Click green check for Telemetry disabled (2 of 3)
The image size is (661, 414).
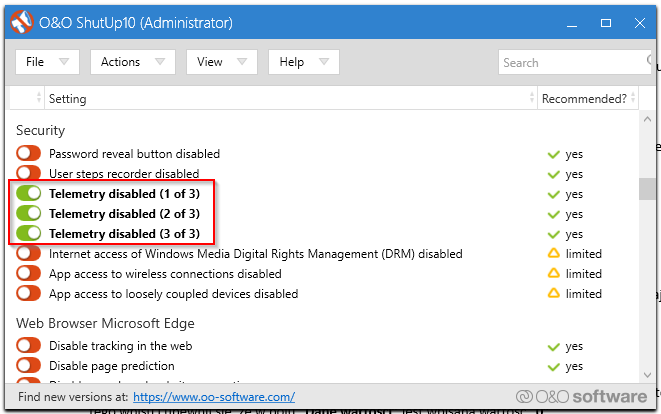pyautogui.click(x=554, y=214)
